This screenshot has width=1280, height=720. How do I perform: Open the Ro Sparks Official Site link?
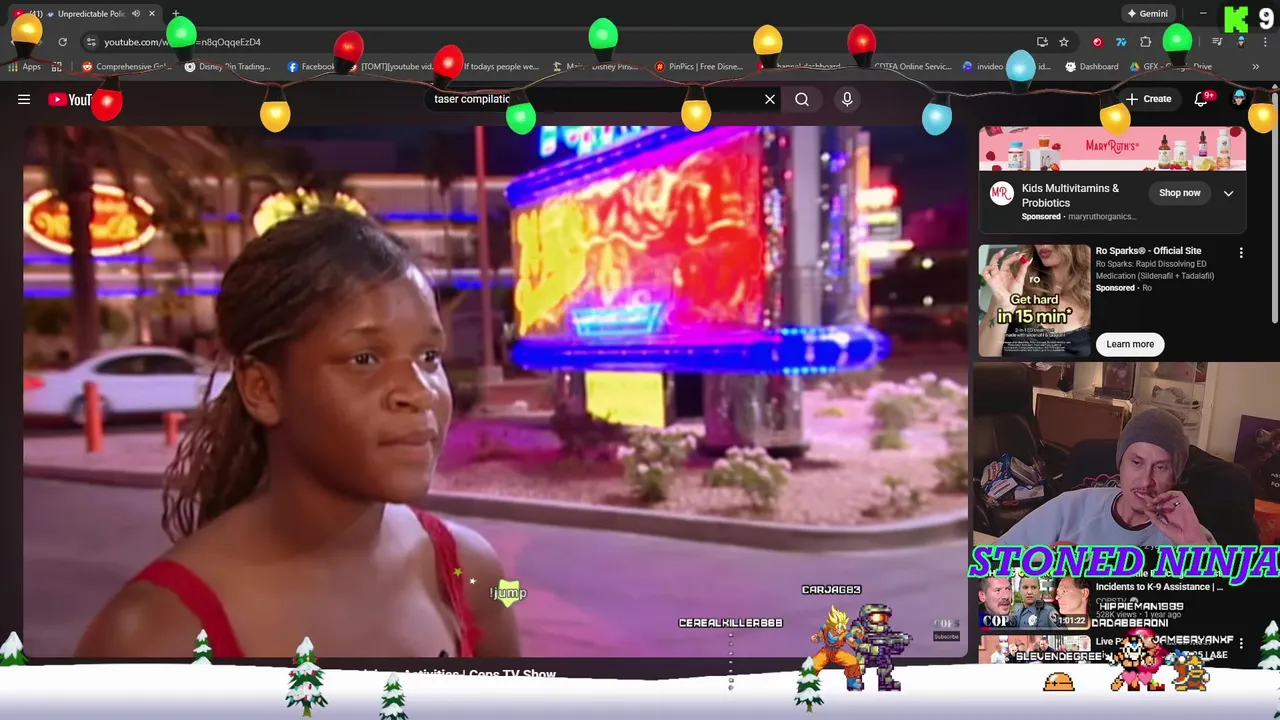coord(1149,251)
